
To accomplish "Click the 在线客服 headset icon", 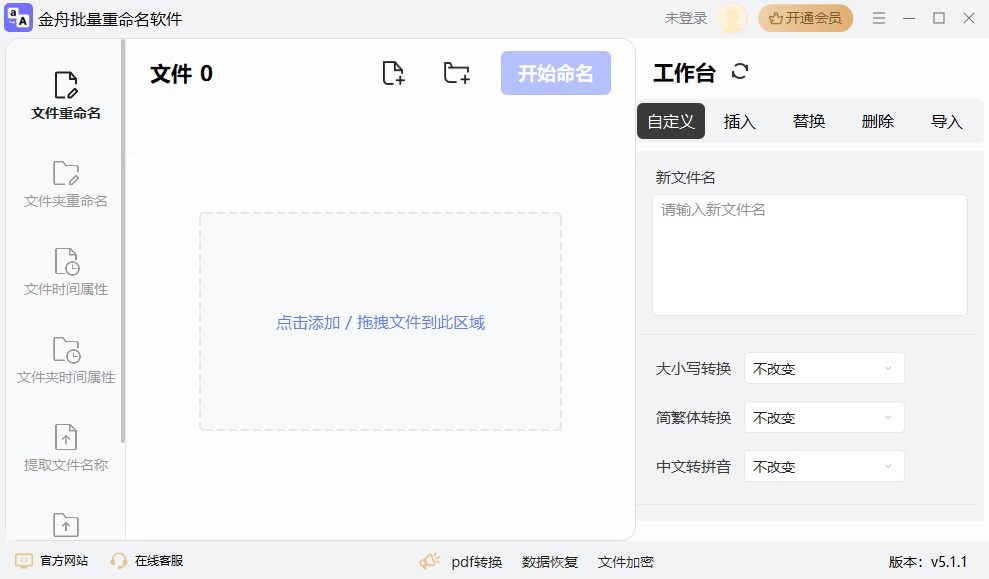I will 119,561.
